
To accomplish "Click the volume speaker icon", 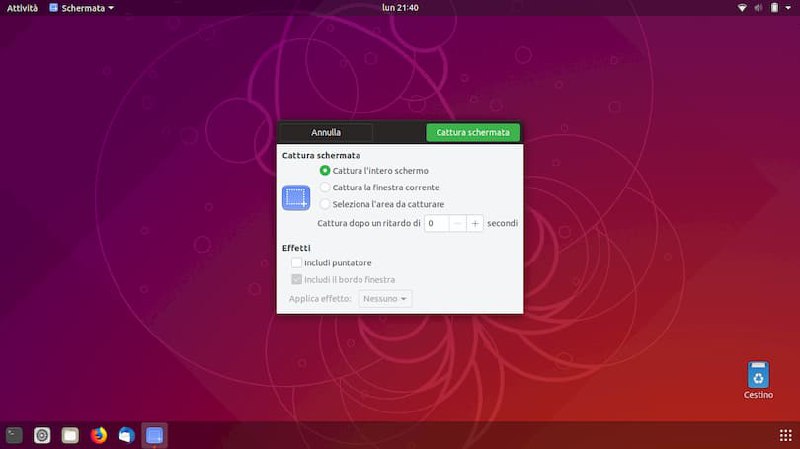I will [x=759, y=8].
